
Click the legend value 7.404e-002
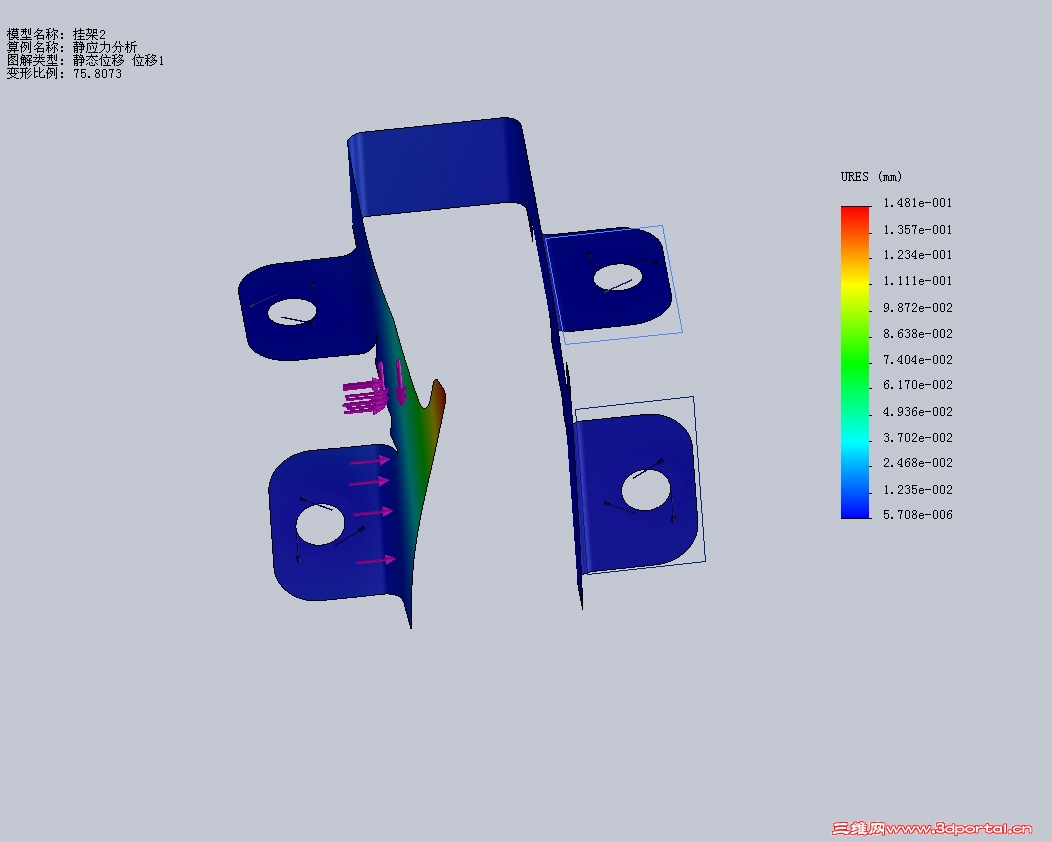917,360
